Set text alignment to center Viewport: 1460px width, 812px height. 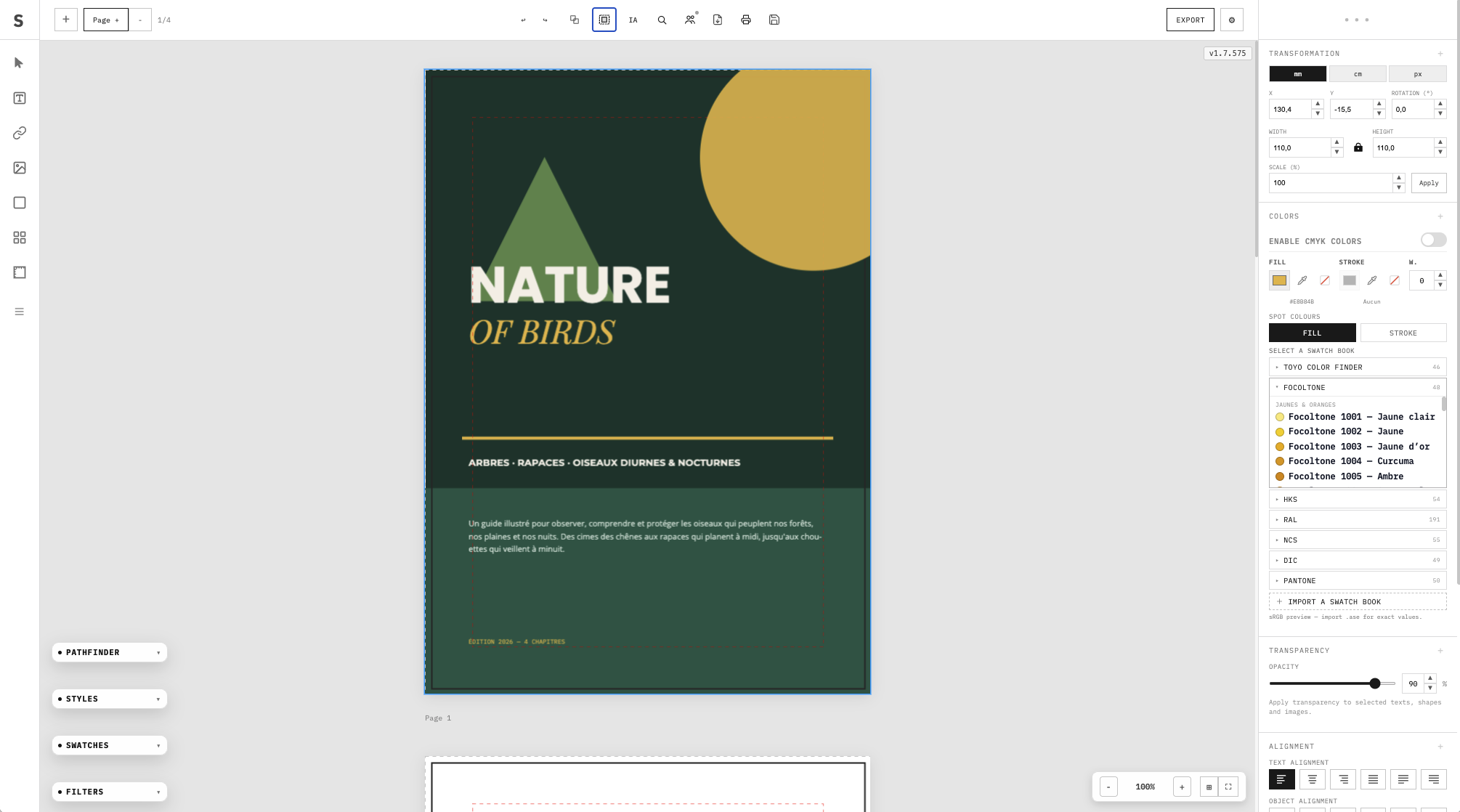coord(1312,779)
